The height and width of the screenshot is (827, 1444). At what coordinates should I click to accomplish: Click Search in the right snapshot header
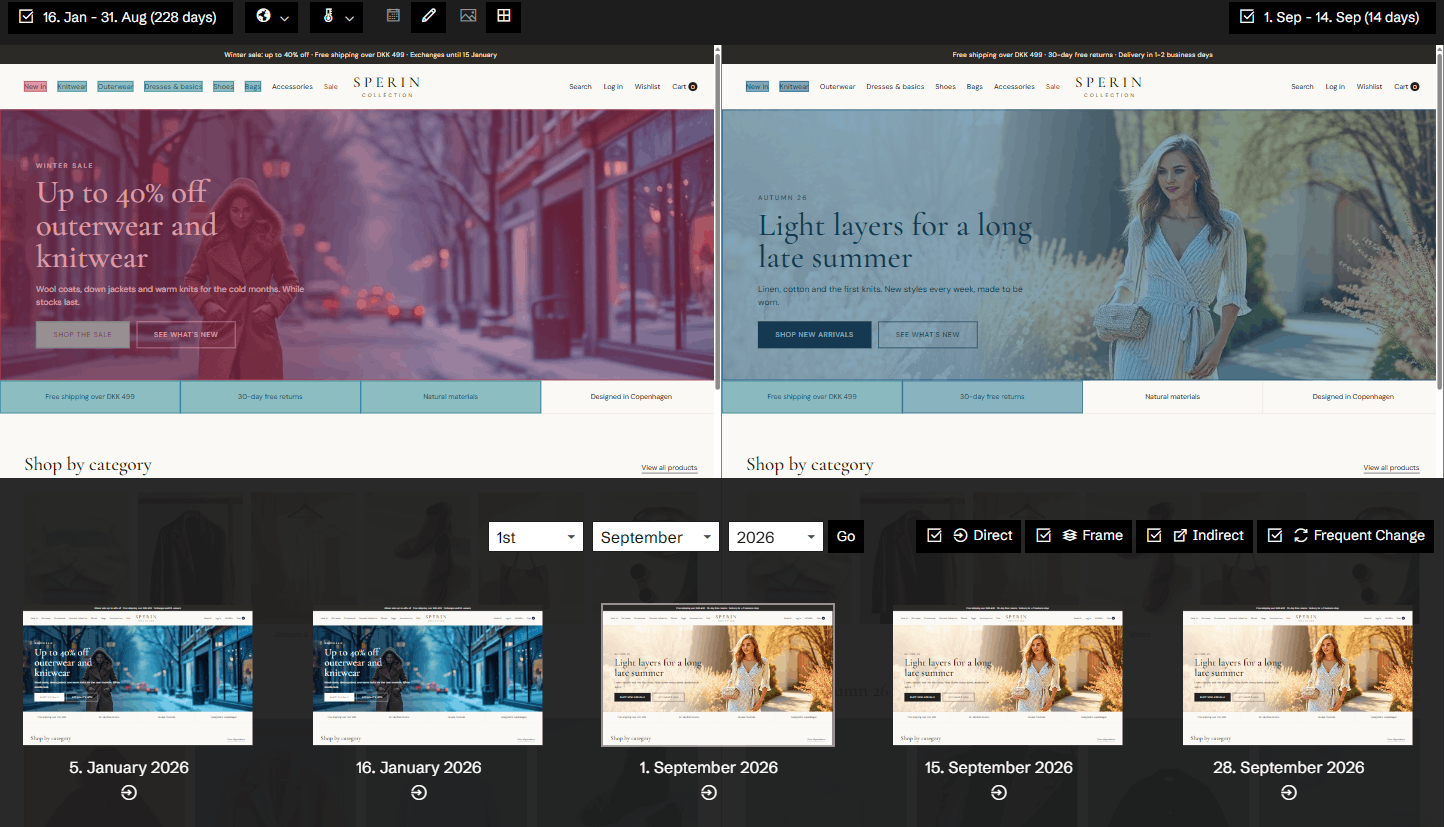pyautogui.click(x=1303, y=87)
